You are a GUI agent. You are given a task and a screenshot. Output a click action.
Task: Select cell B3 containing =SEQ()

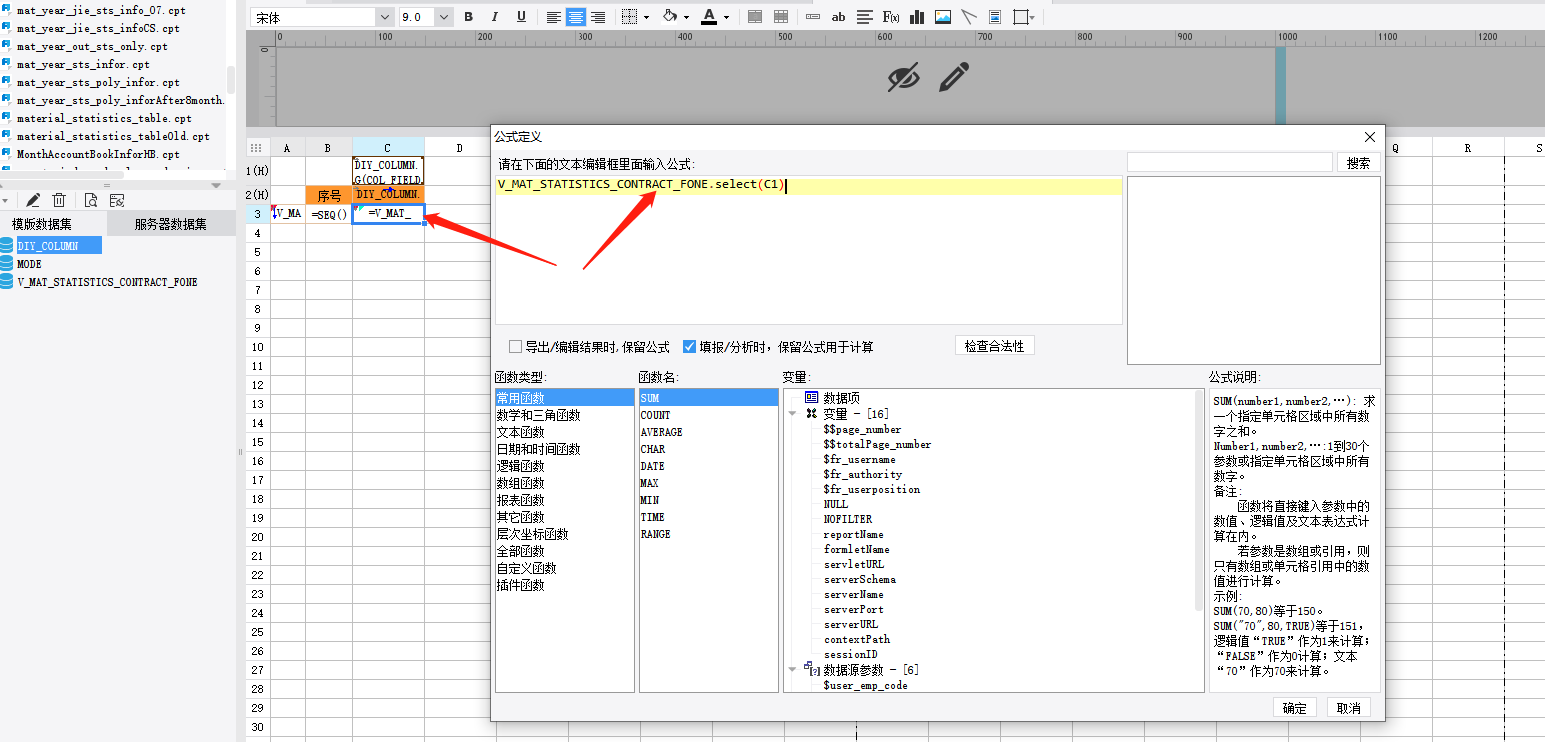click(329, 214)
